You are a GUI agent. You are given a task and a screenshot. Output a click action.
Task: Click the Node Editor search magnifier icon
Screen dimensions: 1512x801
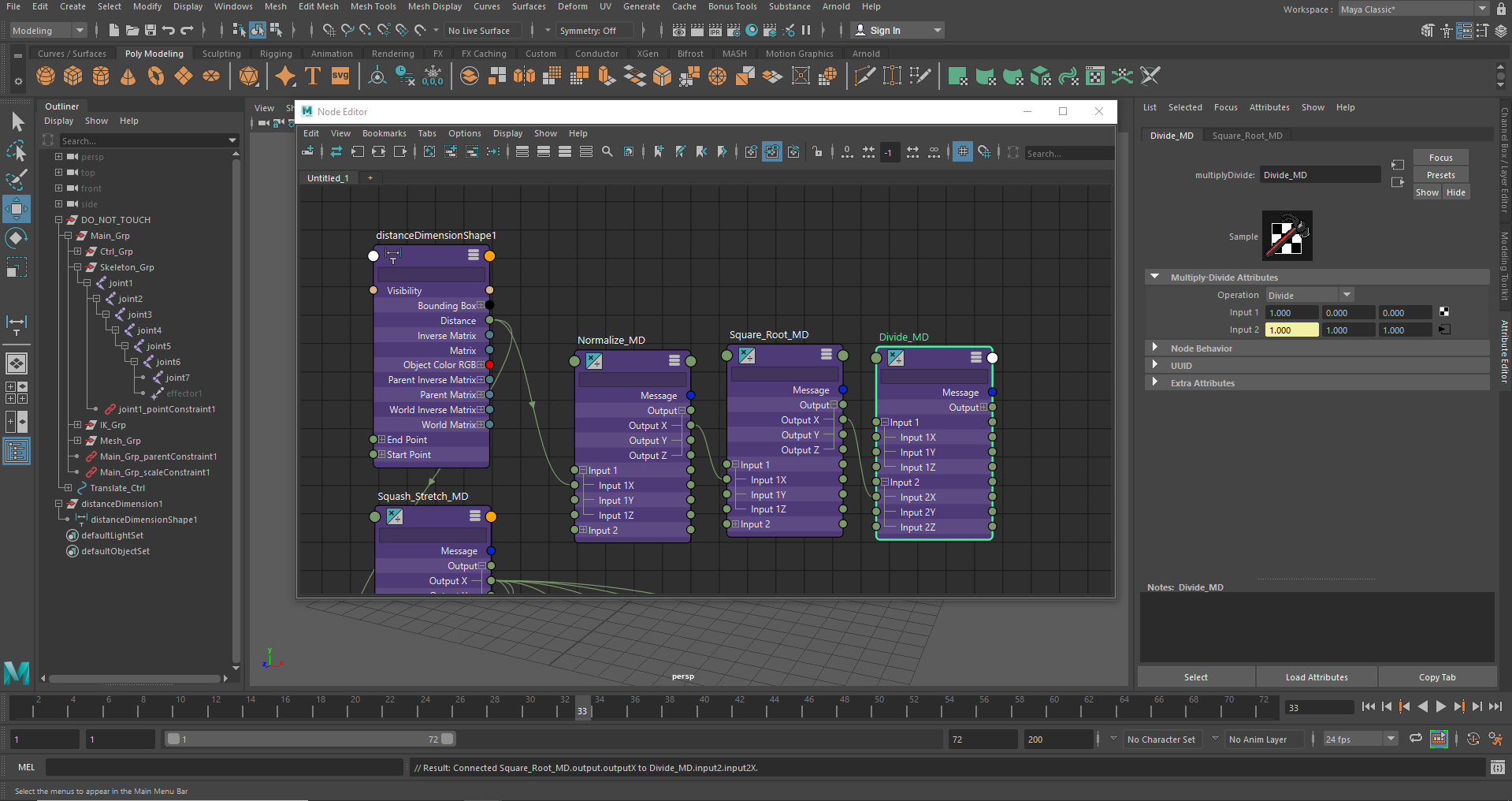pos(607,151)
